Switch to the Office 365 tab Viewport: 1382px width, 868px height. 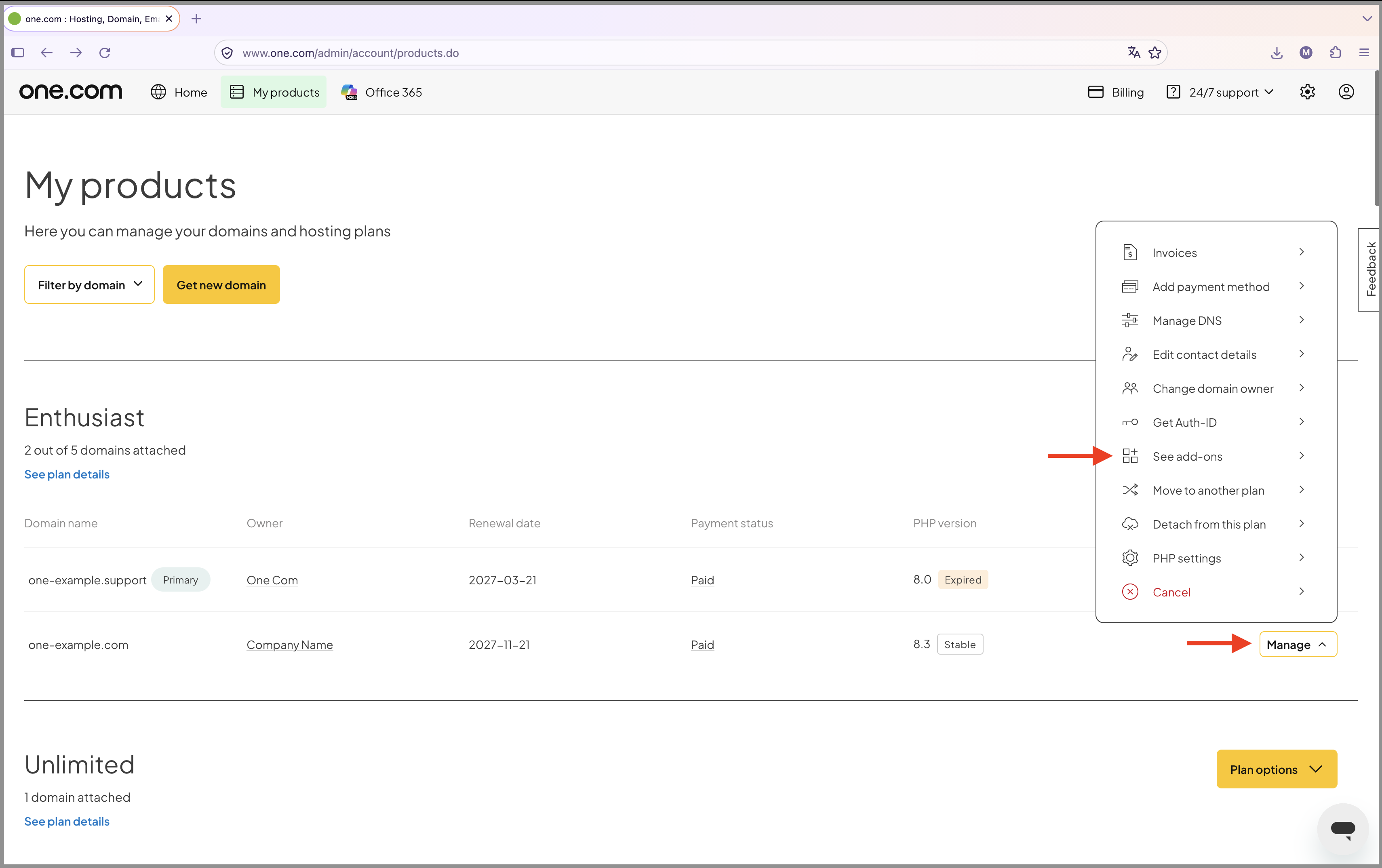381,92
